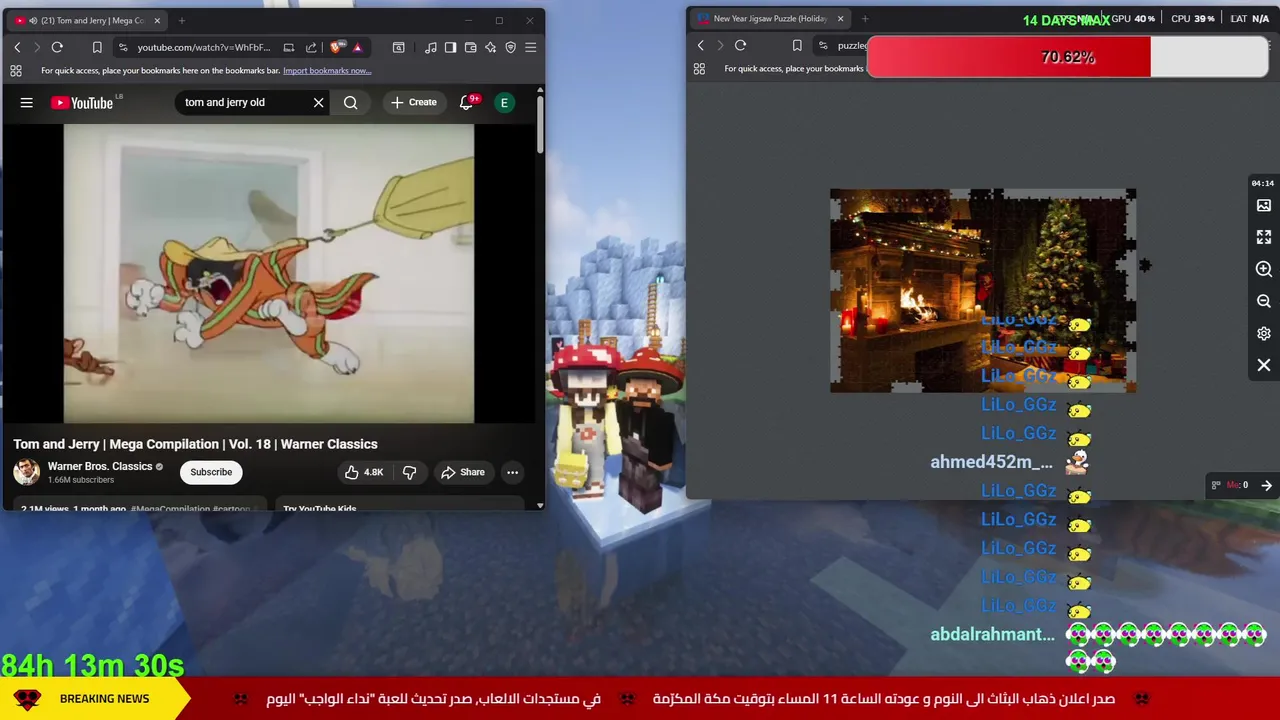
Task: Open the YouTube account avatar E
Action: point(504,102)
